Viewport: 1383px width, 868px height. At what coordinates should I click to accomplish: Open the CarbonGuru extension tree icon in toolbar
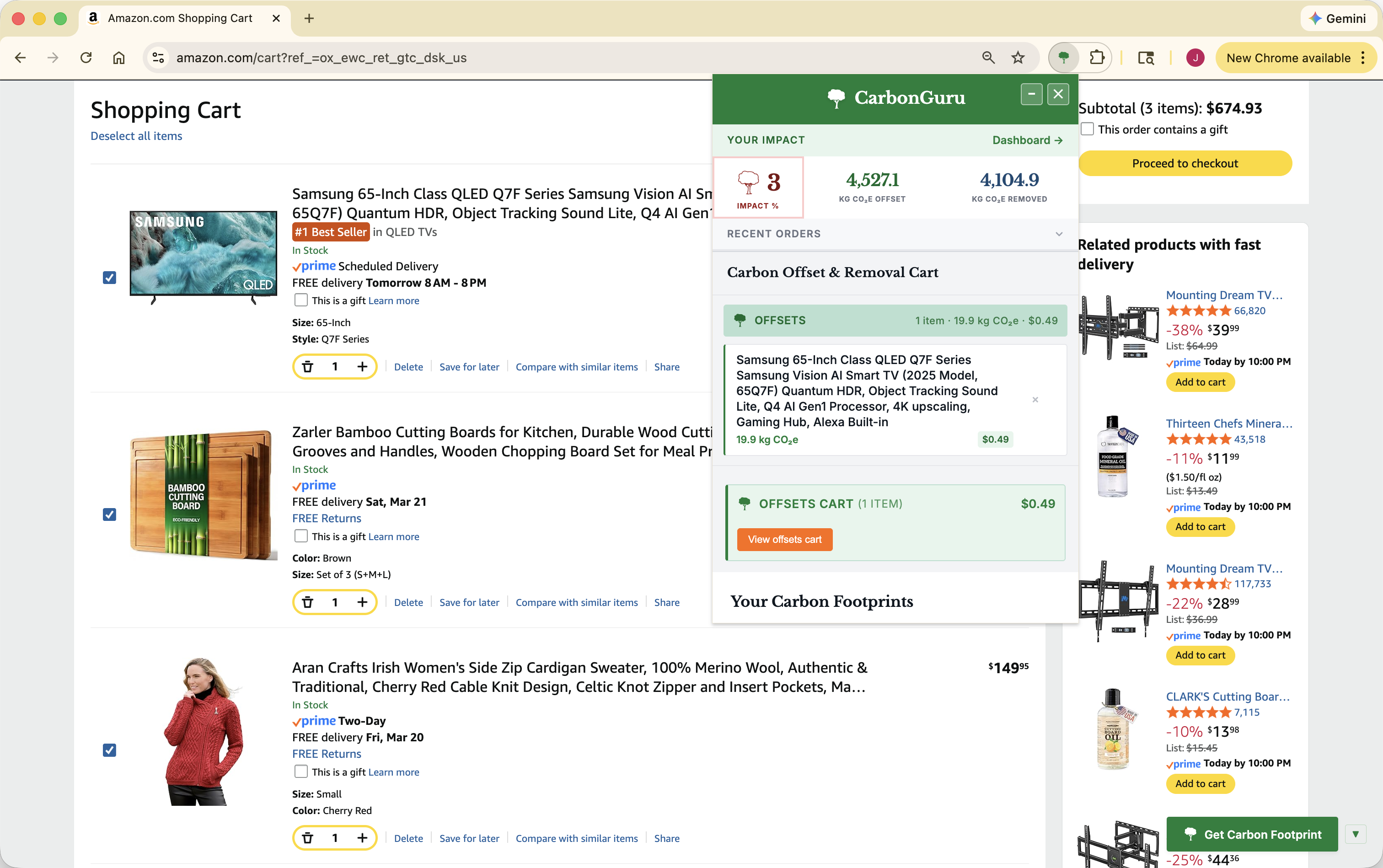pos(1064,58)
